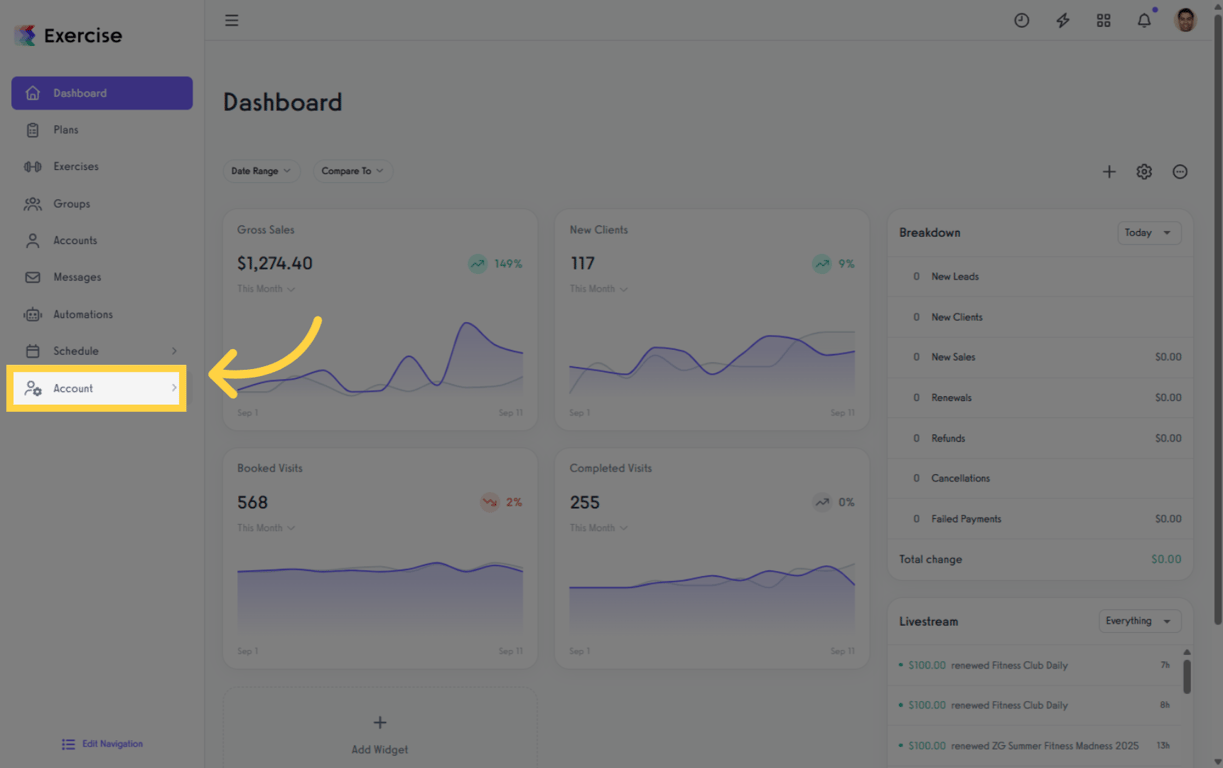Open the Breakdown Today dropdown
Screen dimensions: 1223x768
coord(1149,233)
